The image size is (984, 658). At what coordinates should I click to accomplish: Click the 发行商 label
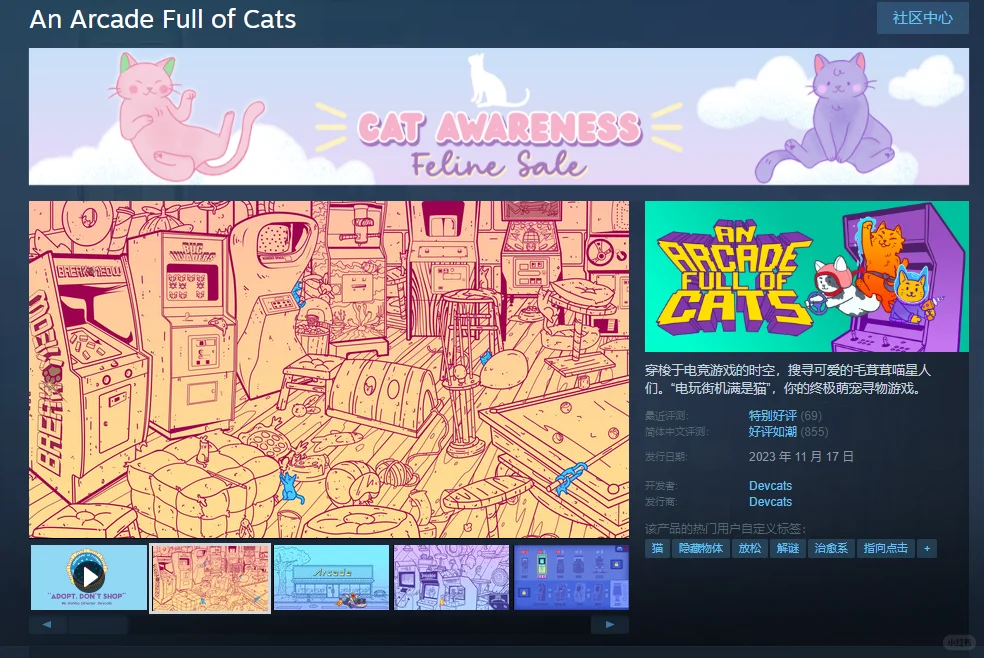[661, 502]
